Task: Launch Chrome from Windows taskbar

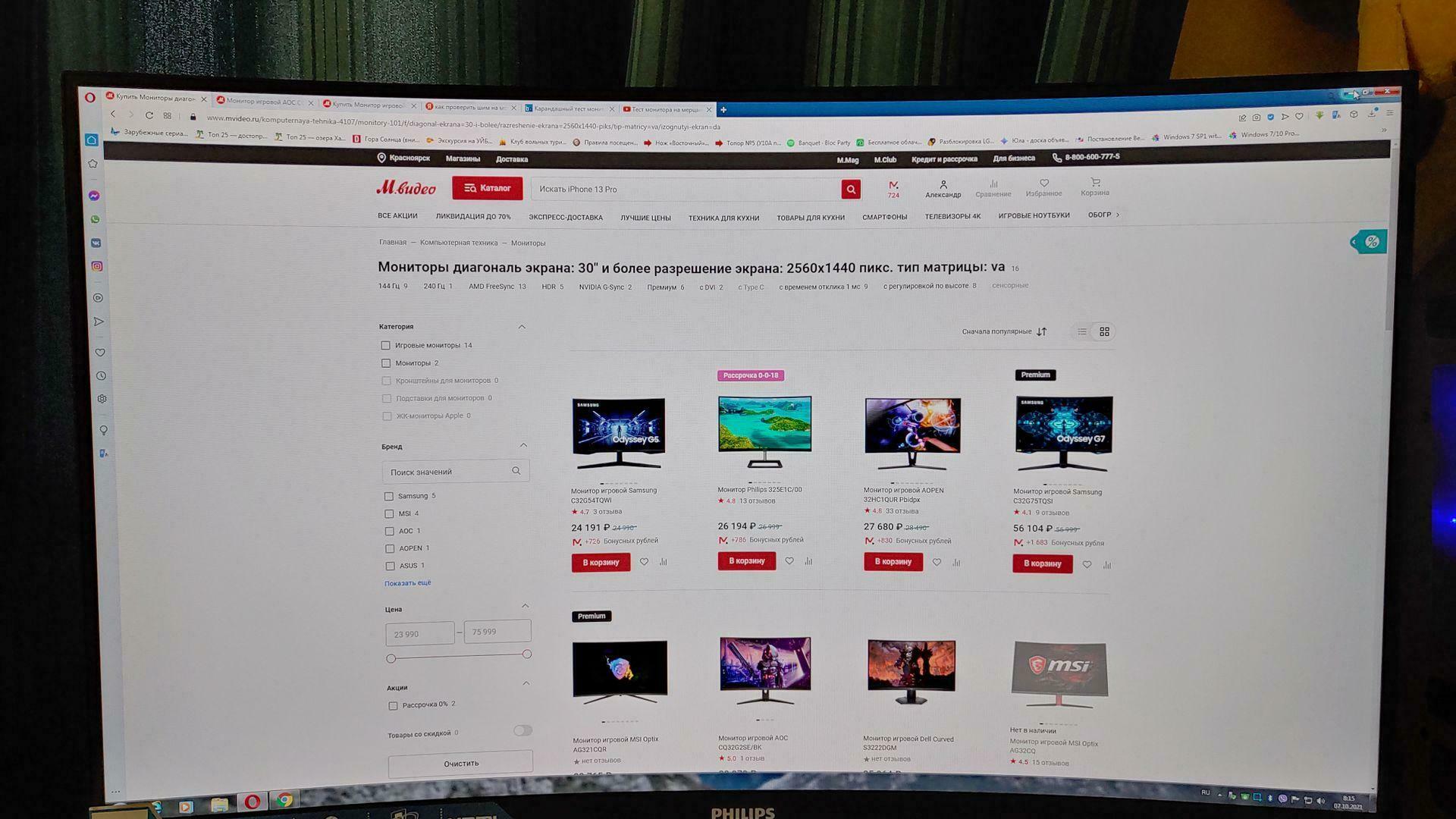Action: click(x=284, y=800)
